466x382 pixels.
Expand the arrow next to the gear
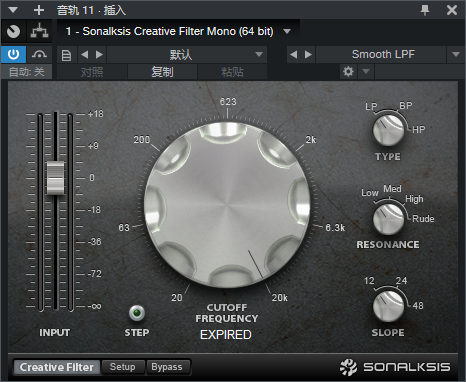(366, 72)
